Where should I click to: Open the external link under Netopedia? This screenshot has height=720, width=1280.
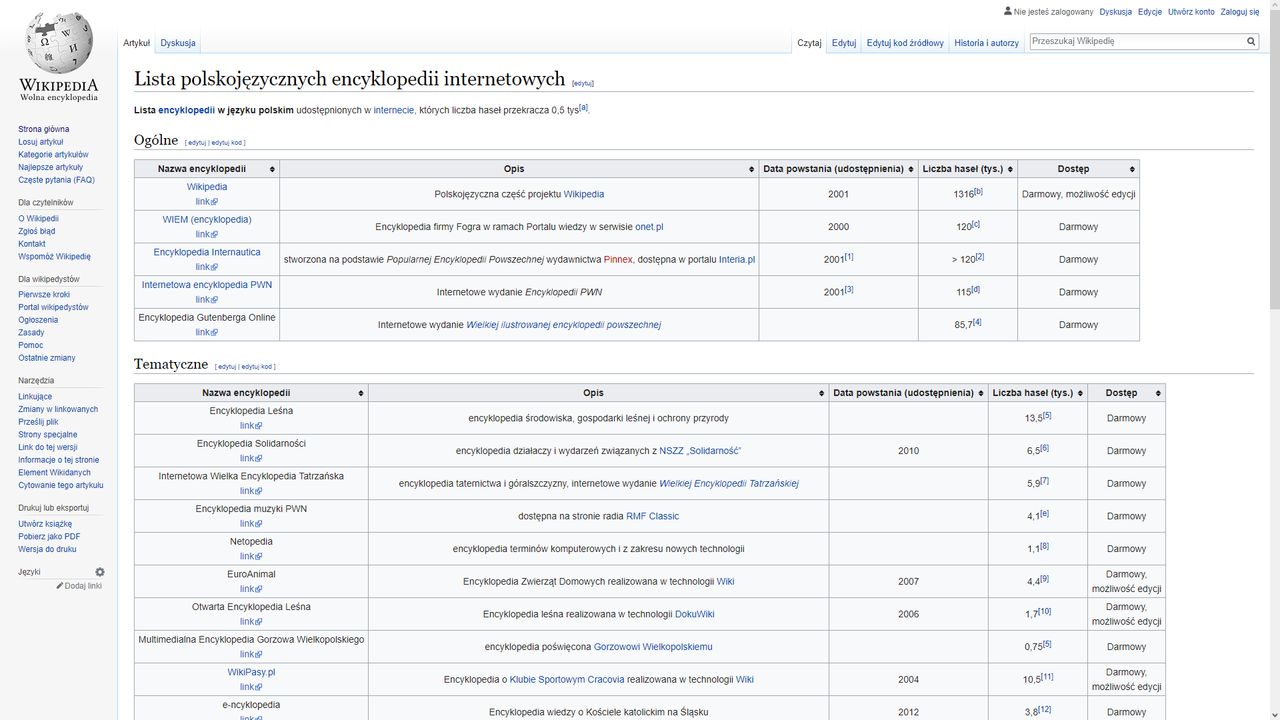click(x=251, y=556)
